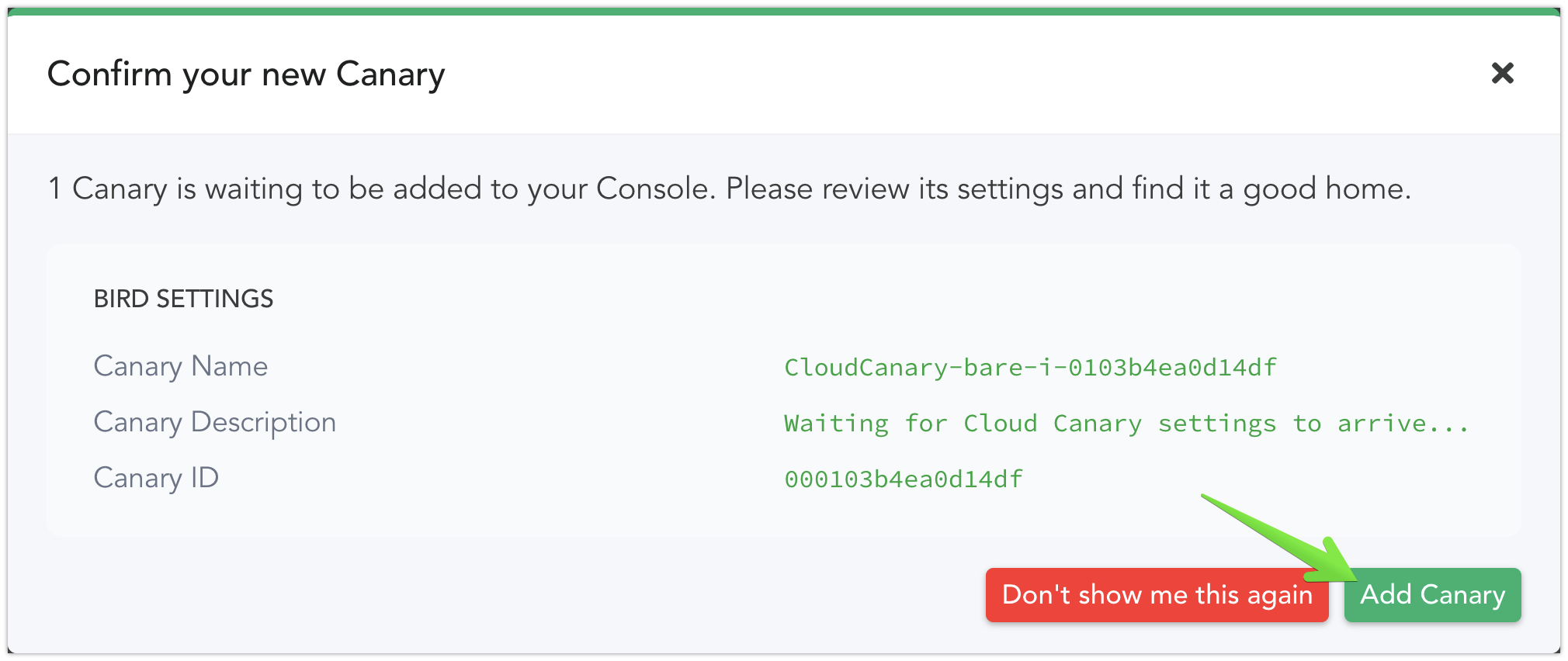Click the Canary Name label

(x=181, y=366)
